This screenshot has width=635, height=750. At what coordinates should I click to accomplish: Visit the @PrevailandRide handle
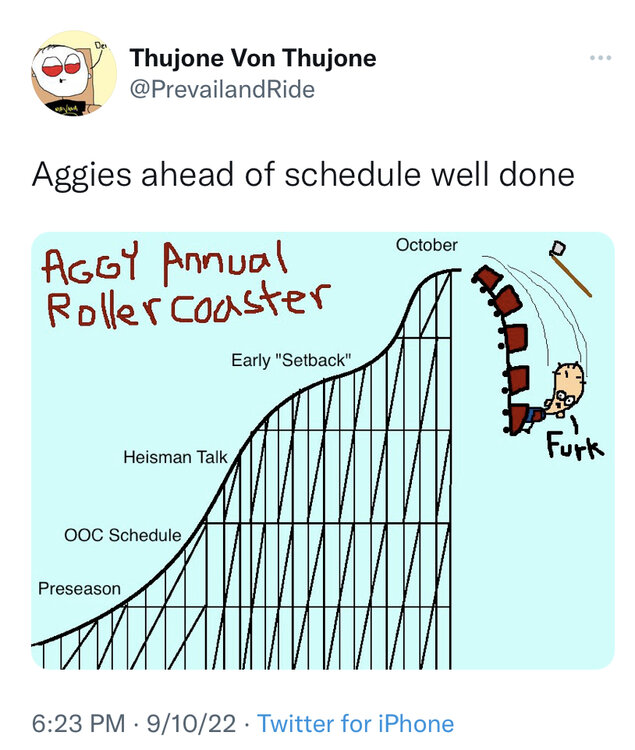[x=222, y=90]
